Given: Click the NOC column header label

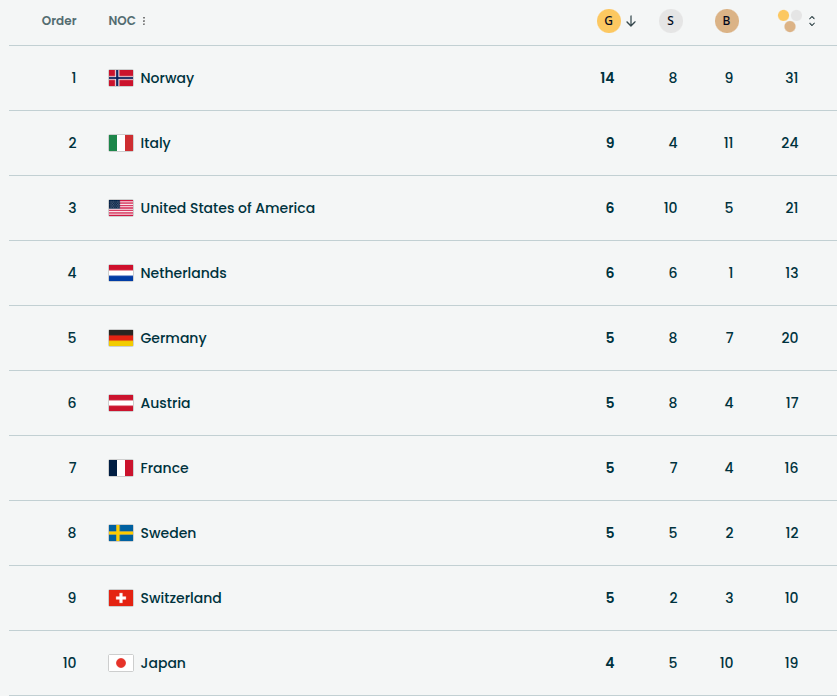Looking at the screenshot, I should point(121,21).
